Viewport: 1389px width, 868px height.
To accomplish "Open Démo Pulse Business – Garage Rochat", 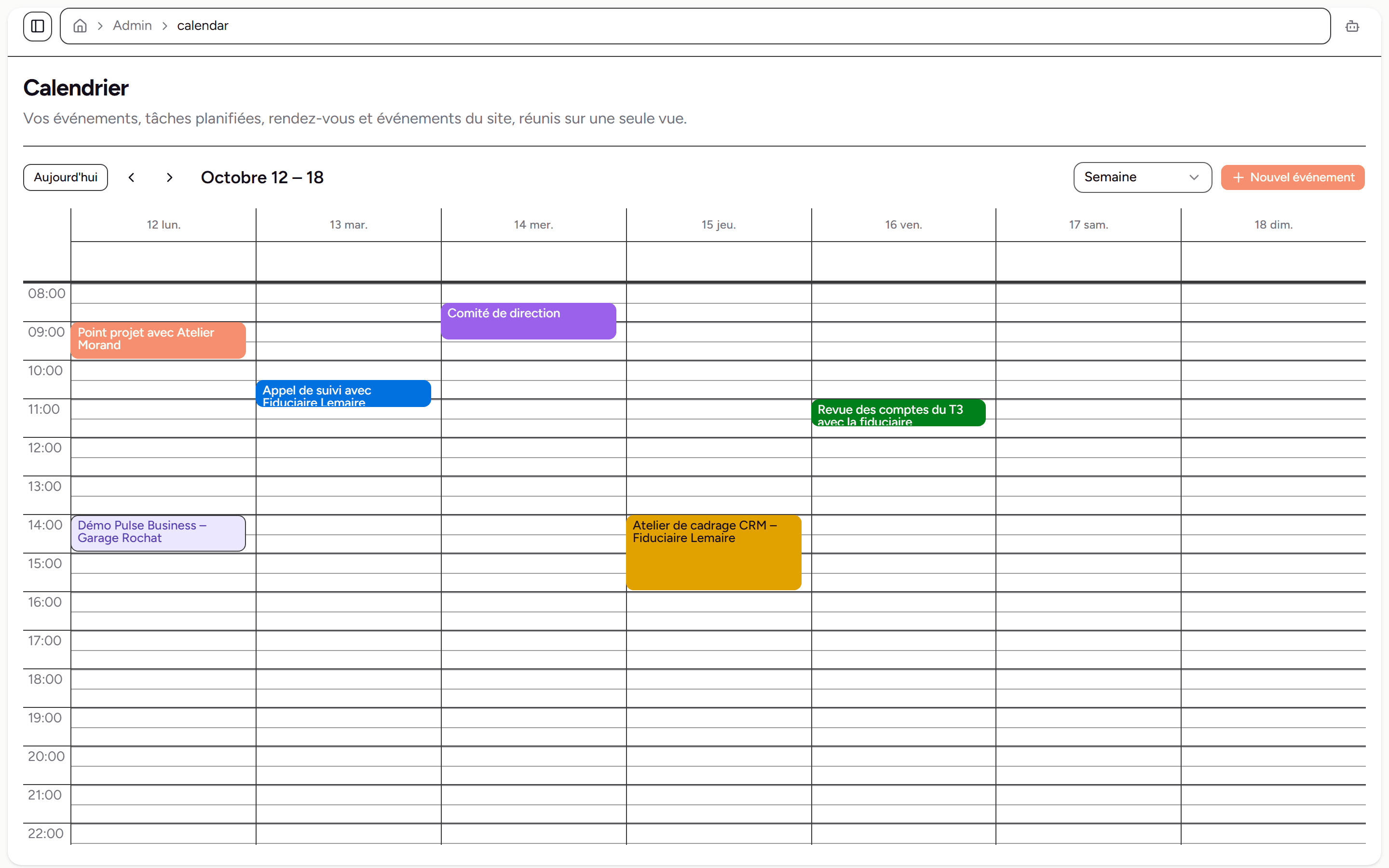I will click(158, 533).
